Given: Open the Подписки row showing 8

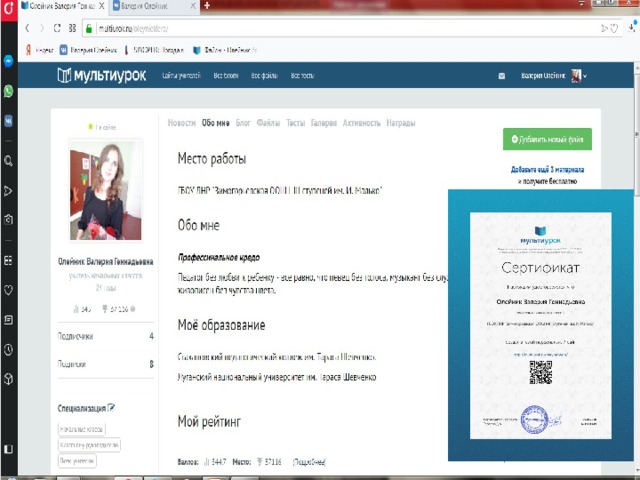Looking at the screenshot, I should click(106, 364).
